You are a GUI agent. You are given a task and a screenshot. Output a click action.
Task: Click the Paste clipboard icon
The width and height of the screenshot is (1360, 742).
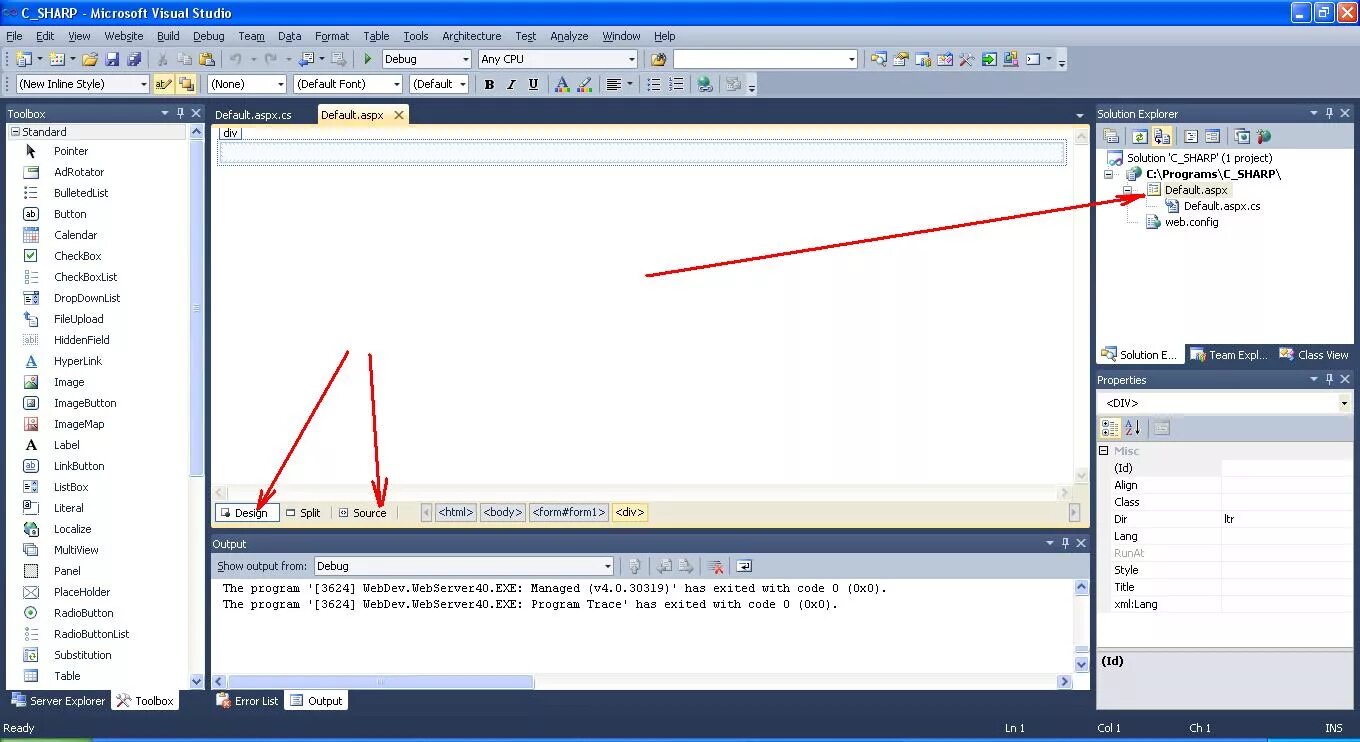tap(207, 59)
